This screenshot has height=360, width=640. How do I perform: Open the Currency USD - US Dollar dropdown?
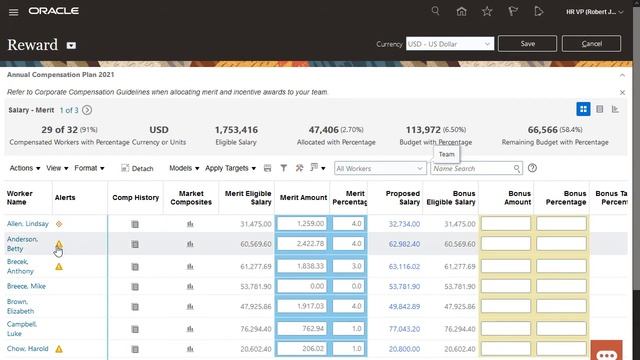(x=450, y=44)
